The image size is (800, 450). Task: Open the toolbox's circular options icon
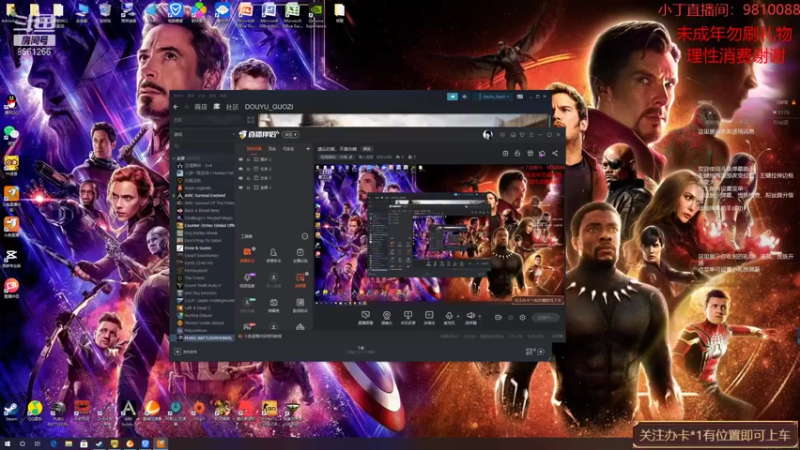point(305,236)
